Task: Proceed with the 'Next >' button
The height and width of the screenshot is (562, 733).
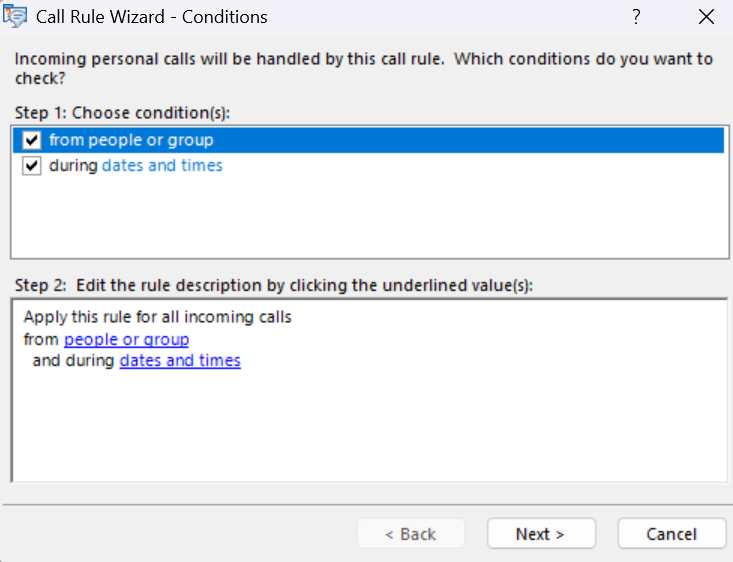Action: (541, 534)
